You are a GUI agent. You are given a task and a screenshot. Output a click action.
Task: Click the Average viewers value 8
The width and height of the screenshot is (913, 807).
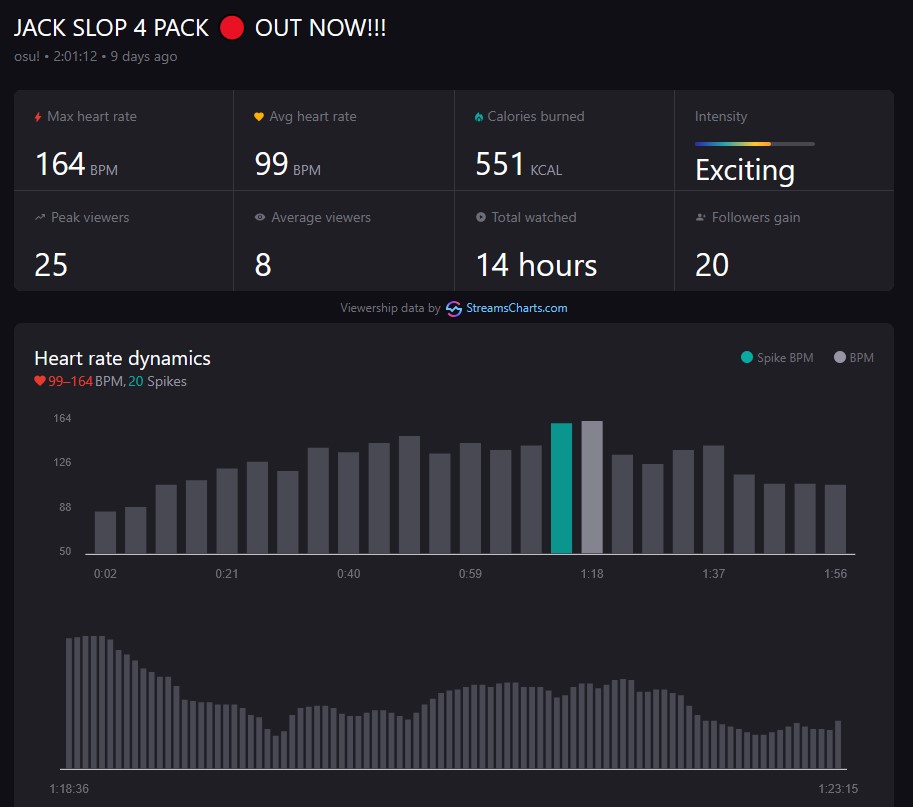(263, 266)
